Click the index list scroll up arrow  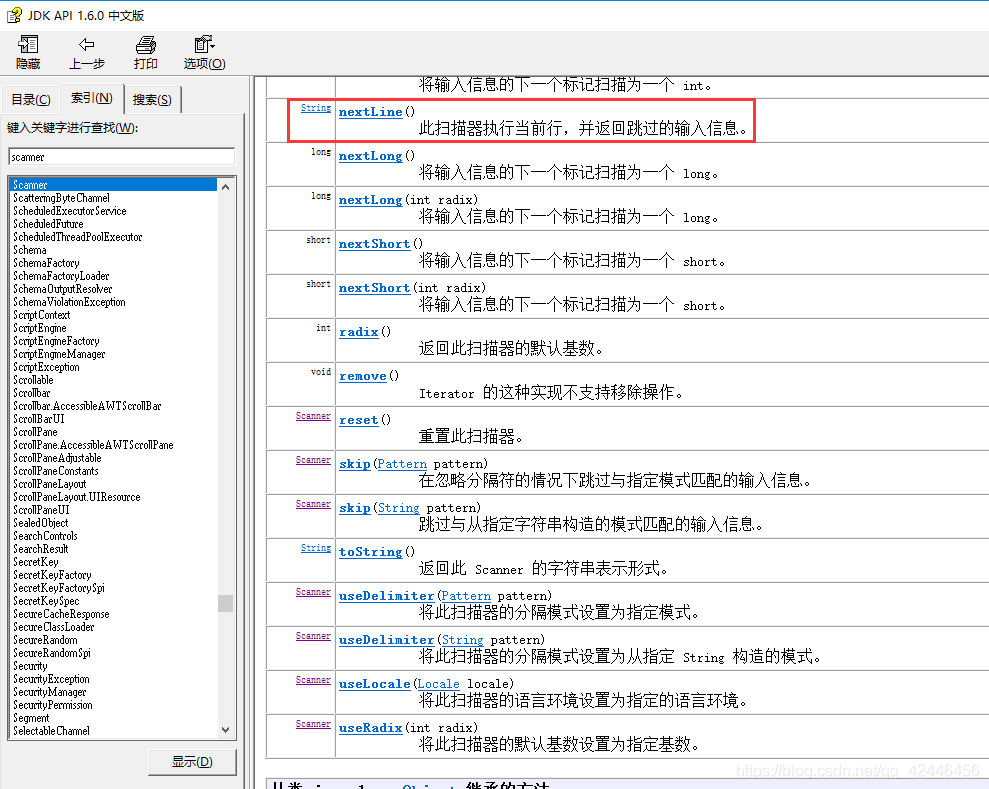point(225,187)
